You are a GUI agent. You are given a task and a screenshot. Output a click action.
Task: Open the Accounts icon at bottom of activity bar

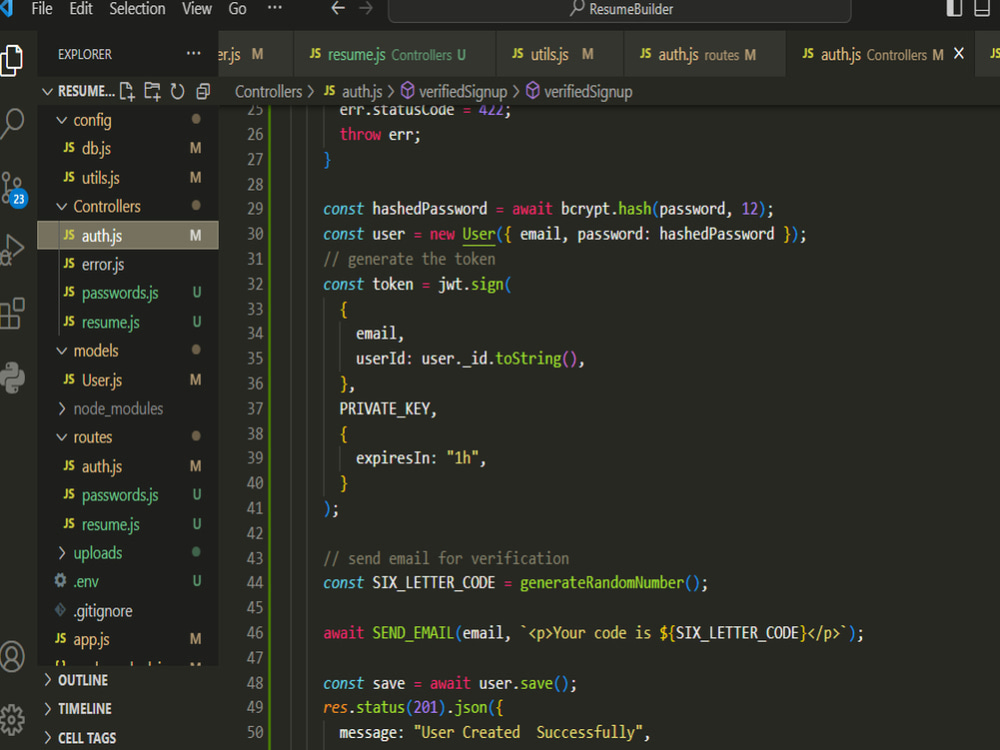coord(14,657)
